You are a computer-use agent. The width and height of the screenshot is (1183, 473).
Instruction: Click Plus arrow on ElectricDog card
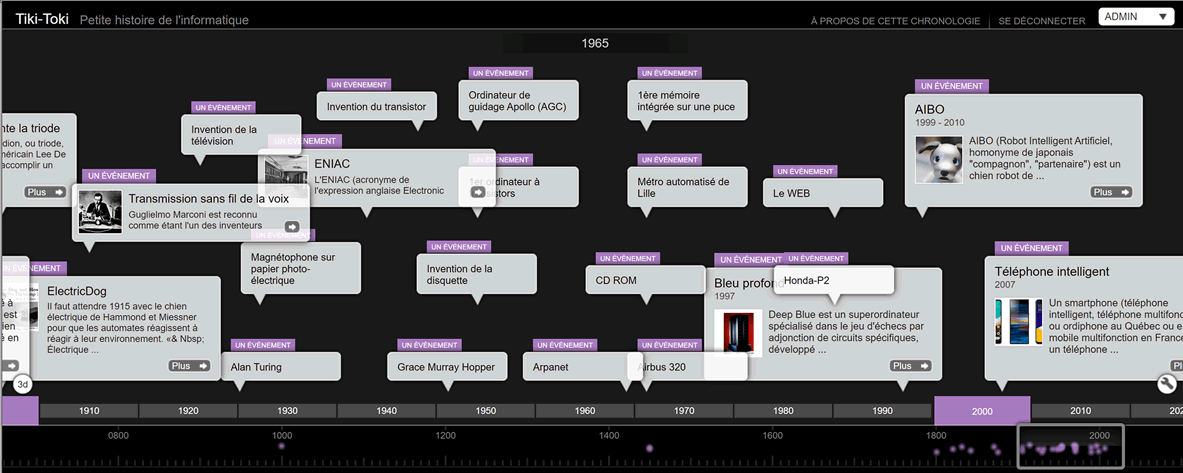(x=189, y=366)
